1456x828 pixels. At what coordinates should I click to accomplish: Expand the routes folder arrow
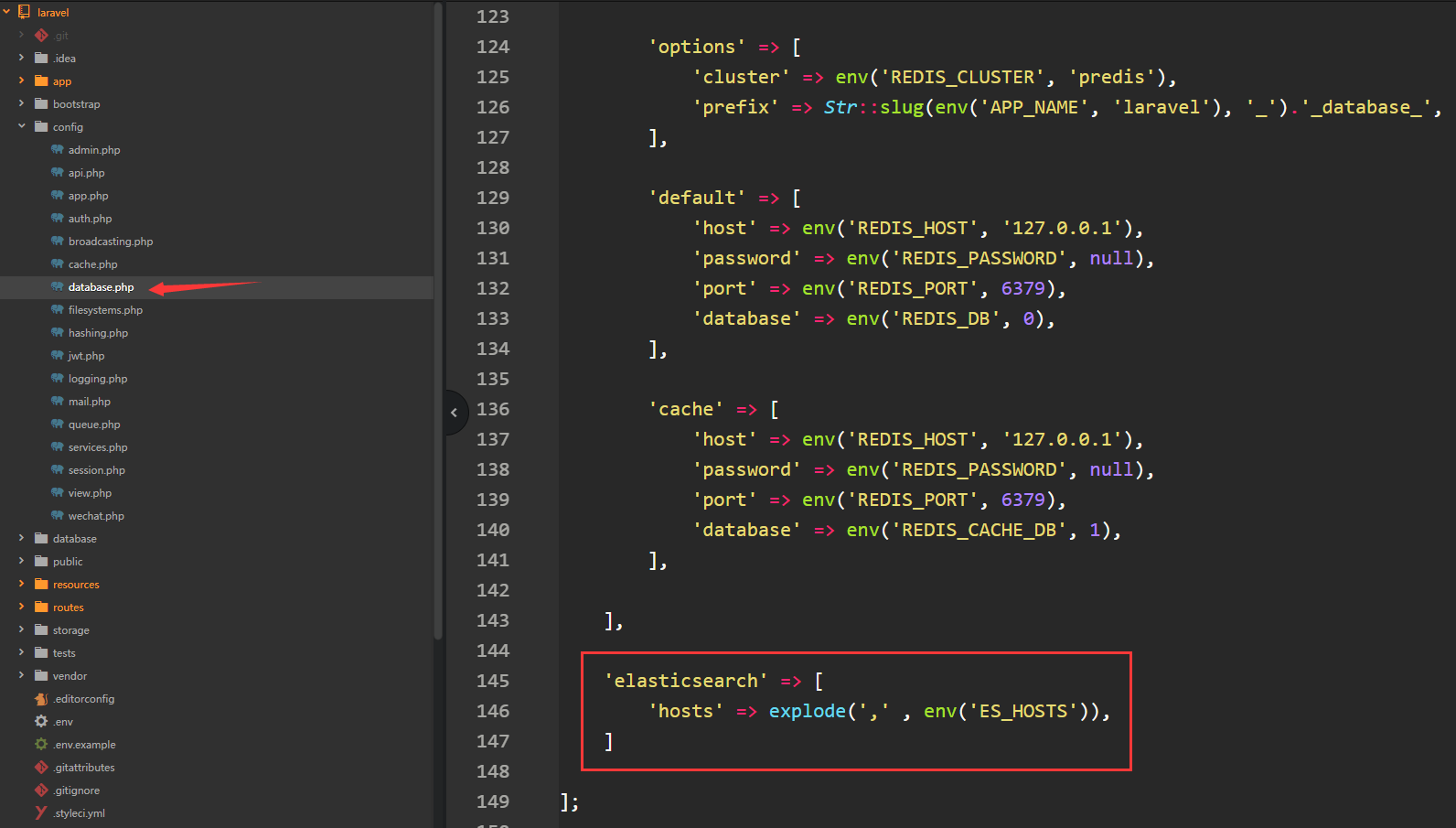[x=21, y=607]
